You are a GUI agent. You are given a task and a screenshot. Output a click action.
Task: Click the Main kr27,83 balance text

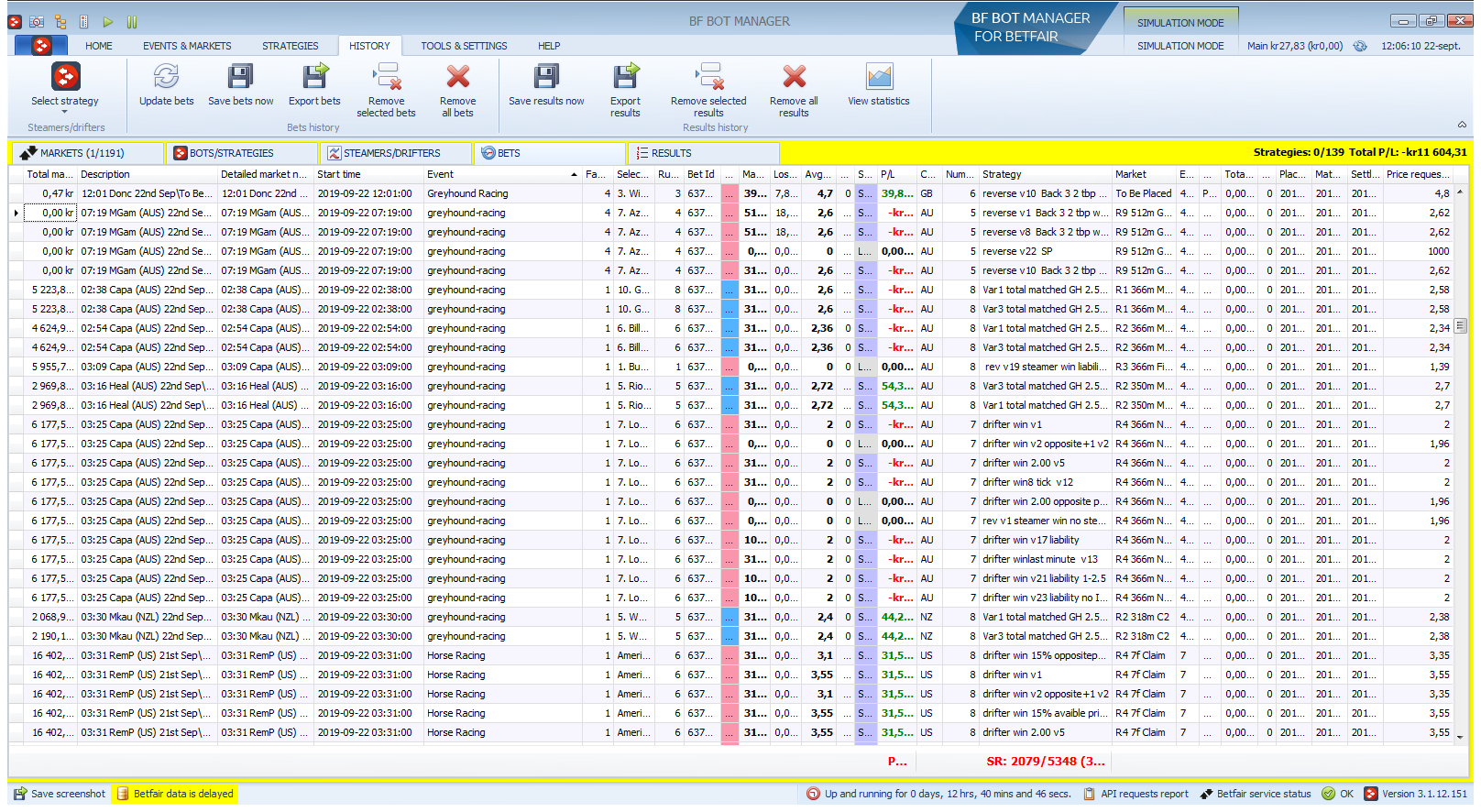(1294, 46)
